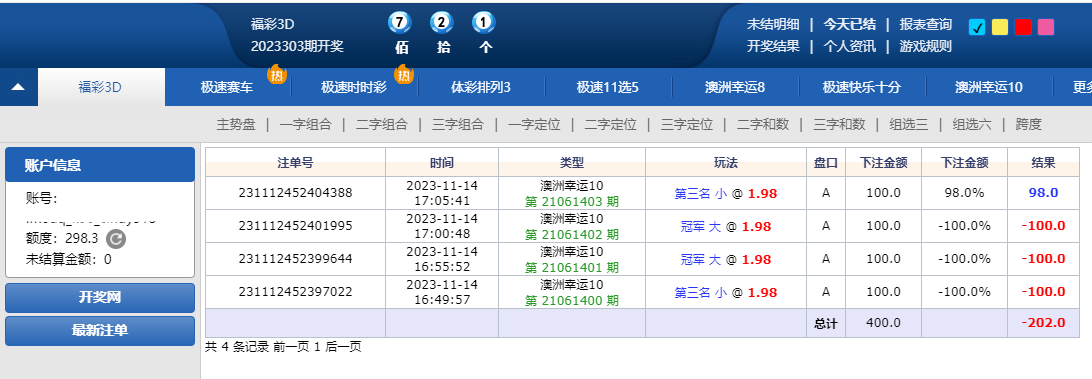Select 三字组合 sub-menu
1092x379 pixels.
(458, 125)
